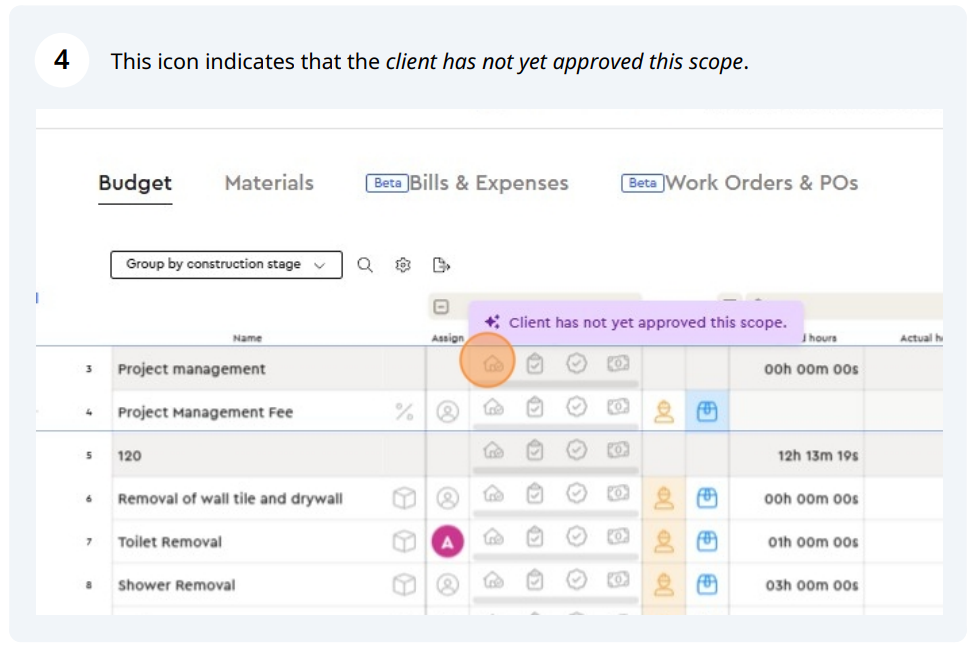The width and height of the screenshot is (975, 648).
Task: Open Group by construction stage dropdown
Action: 226,265
